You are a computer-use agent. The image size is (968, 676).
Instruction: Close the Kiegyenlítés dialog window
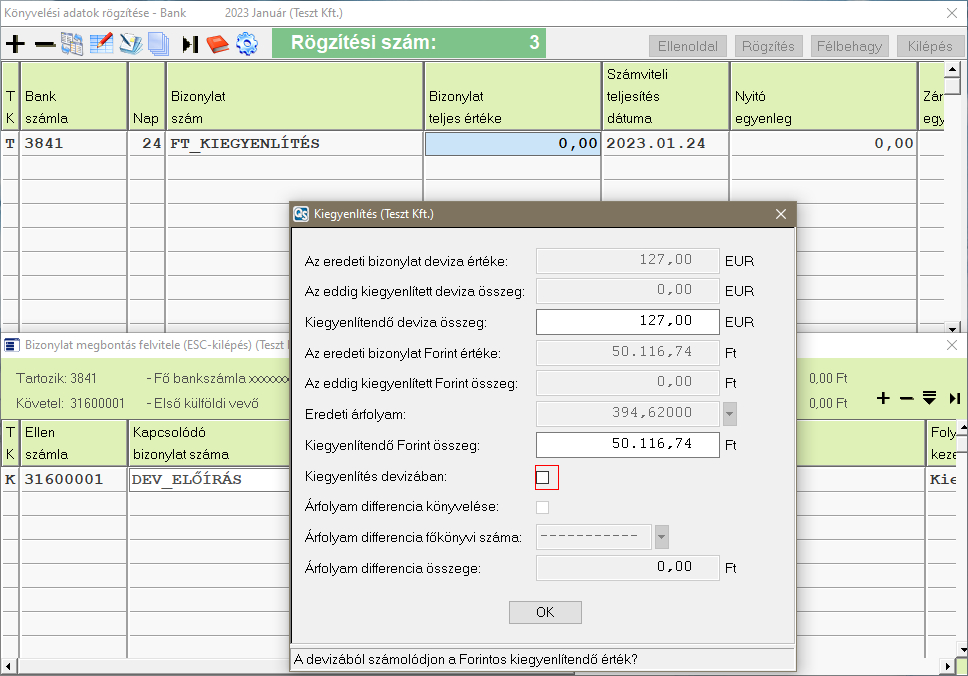(781, 214)
